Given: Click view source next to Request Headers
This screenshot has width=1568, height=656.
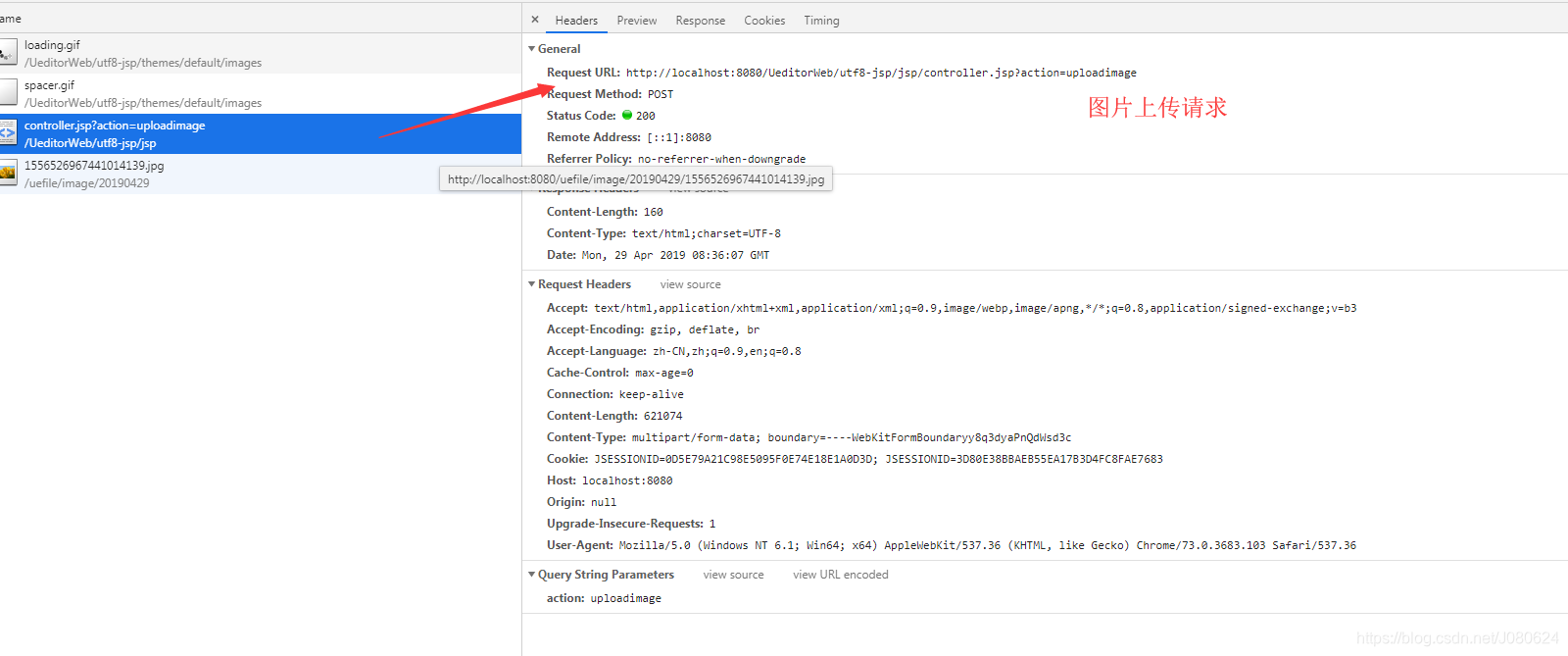Looking at the screenshot, I should (x=690, y=284).
